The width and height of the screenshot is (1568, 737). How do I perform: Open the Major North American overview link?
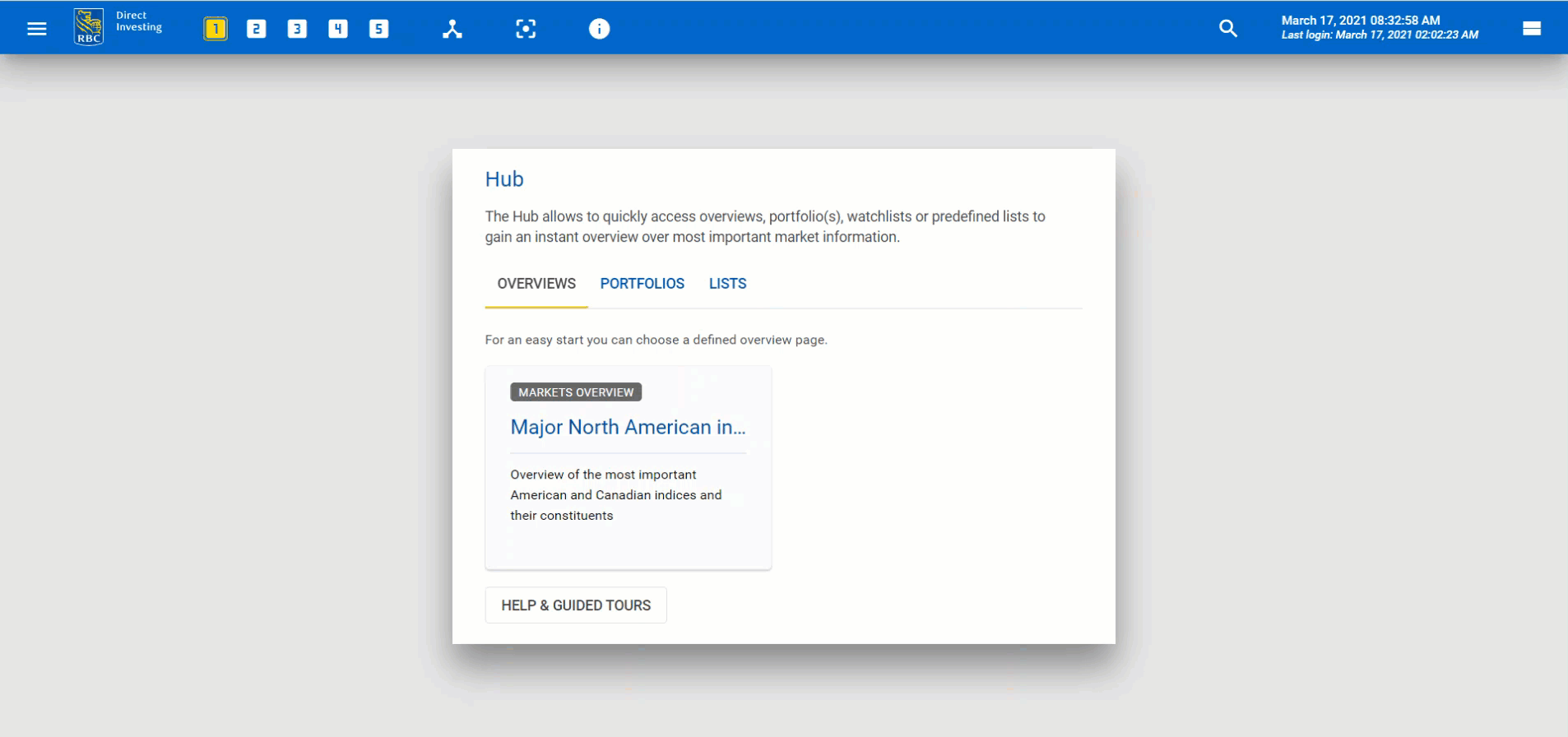pos(628,427)
